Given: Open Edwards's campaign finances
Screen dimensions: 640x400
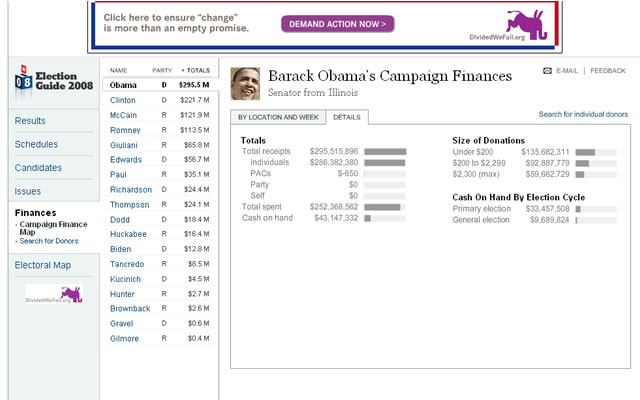Looking at the screenshot, I should (x=126, y=160).
